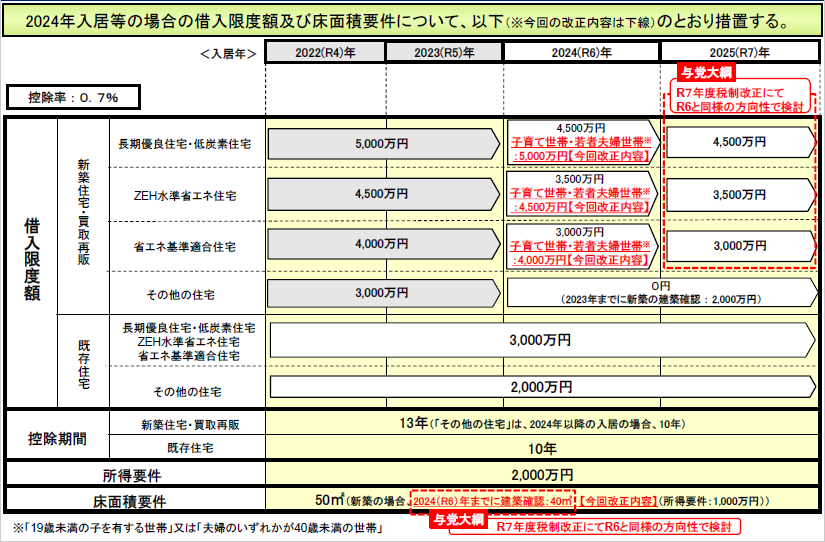This screenshot has height=542, width=825.
Task: Click the 2023年までに新築の建築確認 note
Action: pos(661,299)
